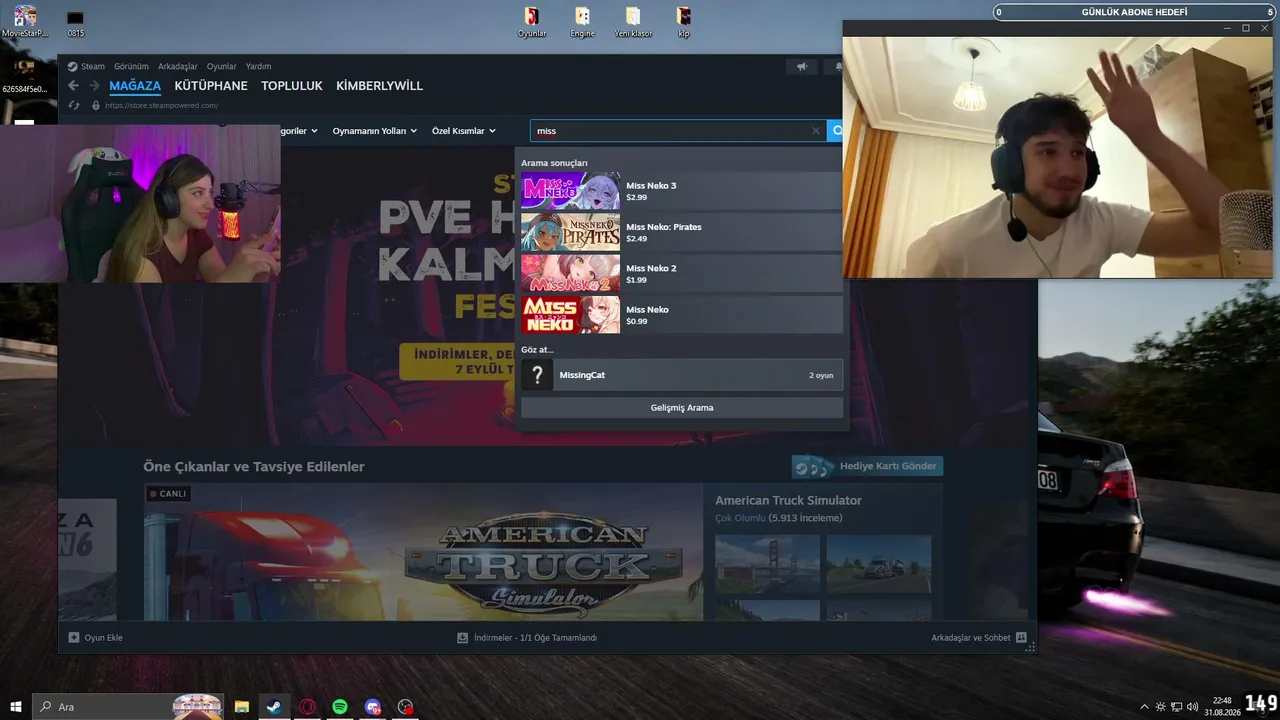The image size is (1280, 720).
Task: Open Steam announcements megaphone icon
Action: [802, 67]
